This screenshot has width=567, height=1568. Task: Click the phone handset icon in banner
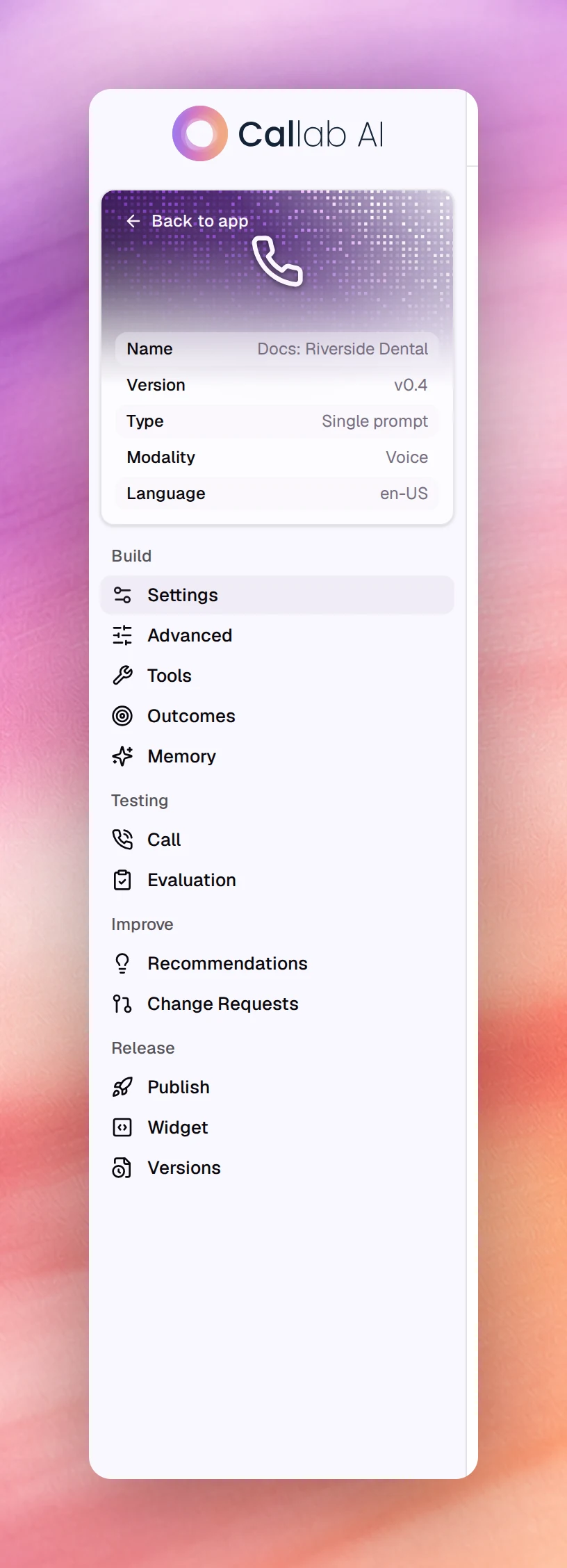pos(277,261)
